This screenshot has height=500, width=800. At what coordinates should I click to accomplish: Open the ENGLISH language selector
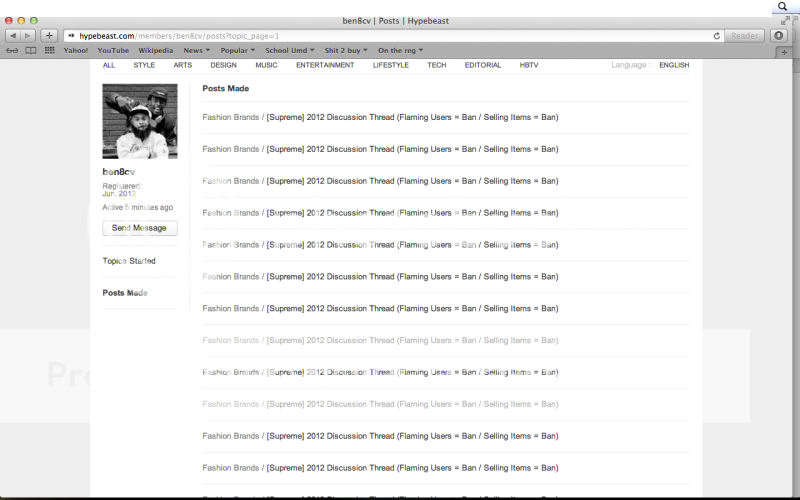coord(674,65)
